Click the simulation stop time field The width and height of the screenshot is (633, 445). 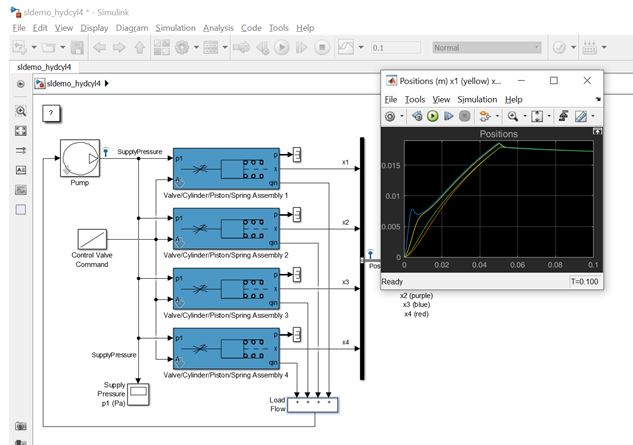396,48
